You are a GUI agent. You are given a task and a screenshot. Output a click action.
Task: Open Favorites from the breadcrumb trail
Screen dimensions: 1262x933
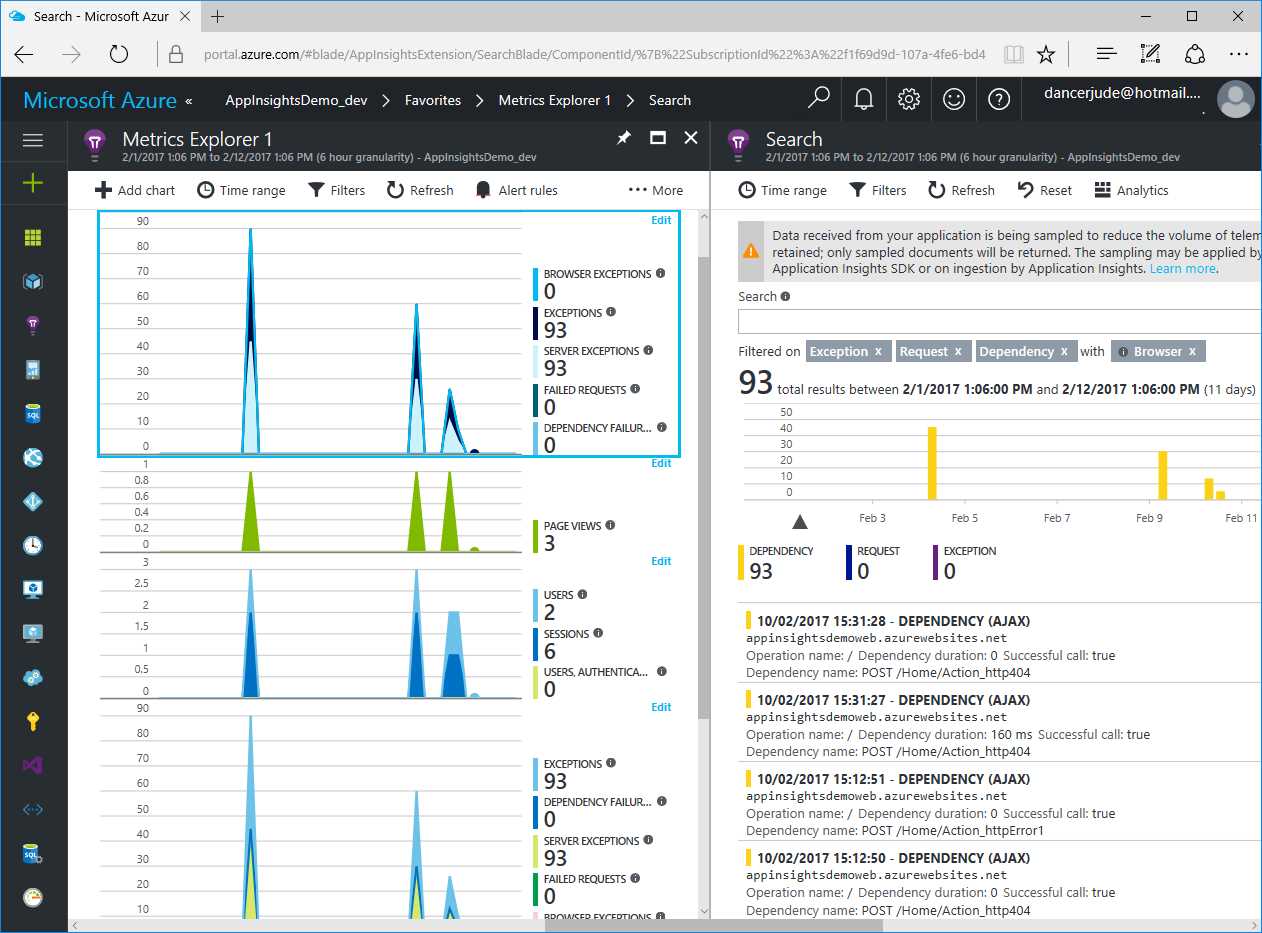tap(433, 100)
